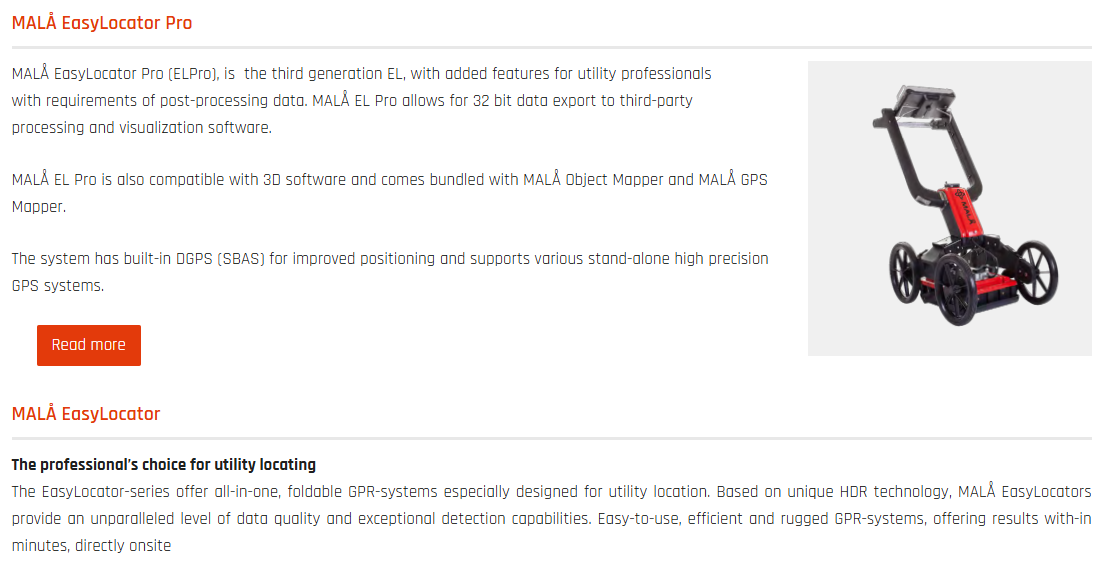Open the MALÅ EasyLocator Pro heading
The width and height of the screenshot is (1104, 573).
coord(102,23)
